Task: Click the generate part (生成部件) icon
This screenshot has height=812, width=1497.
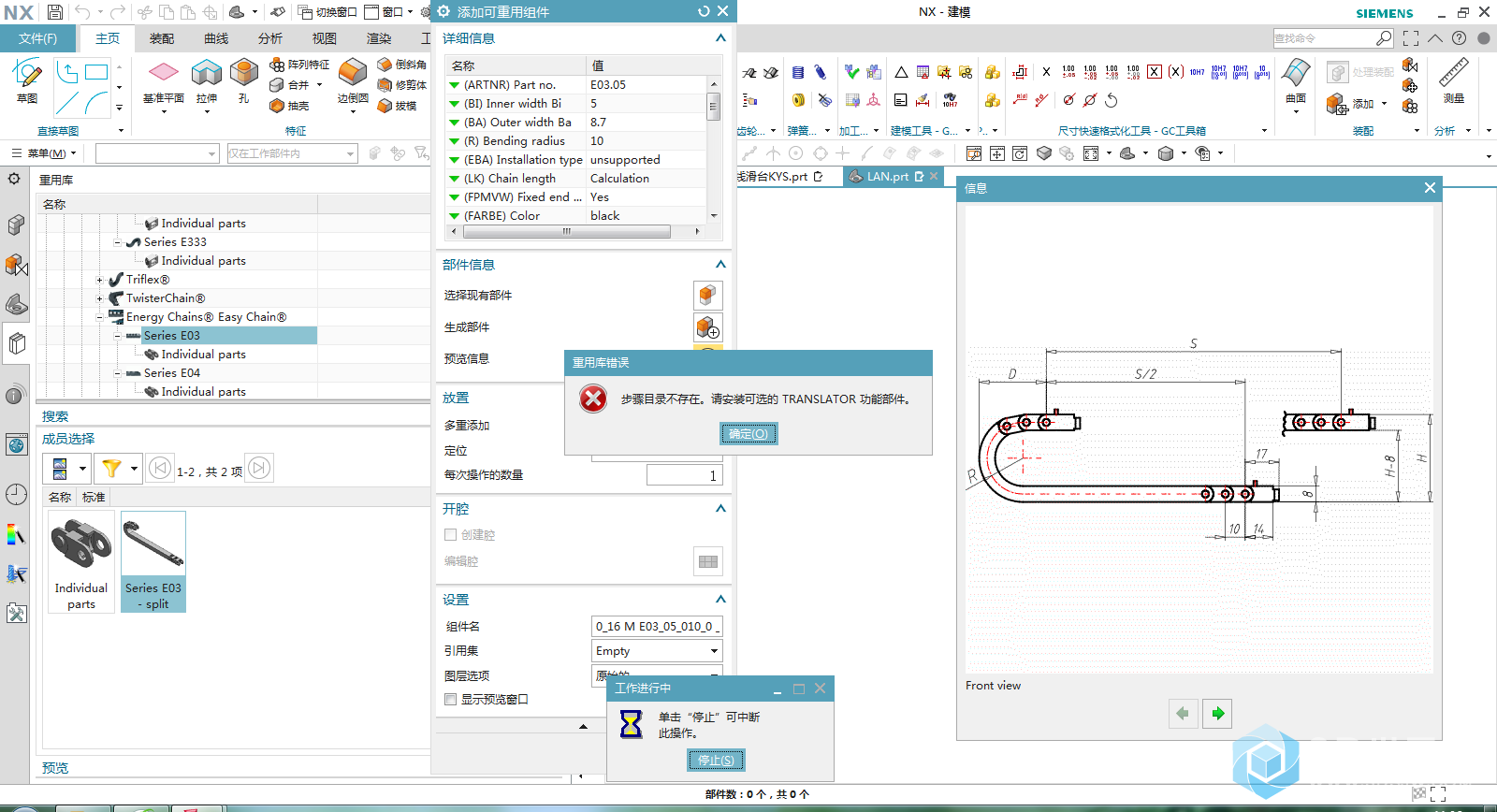Action: coord(708,327)
